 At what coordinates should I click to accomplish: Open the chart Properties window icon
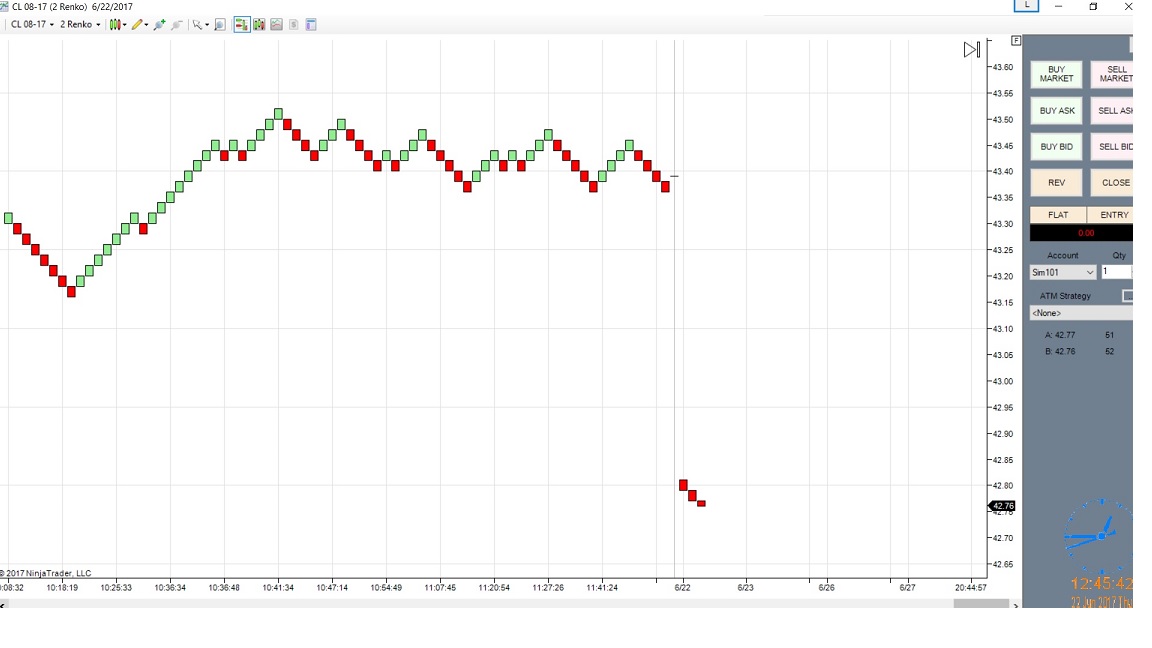point(311,24)
